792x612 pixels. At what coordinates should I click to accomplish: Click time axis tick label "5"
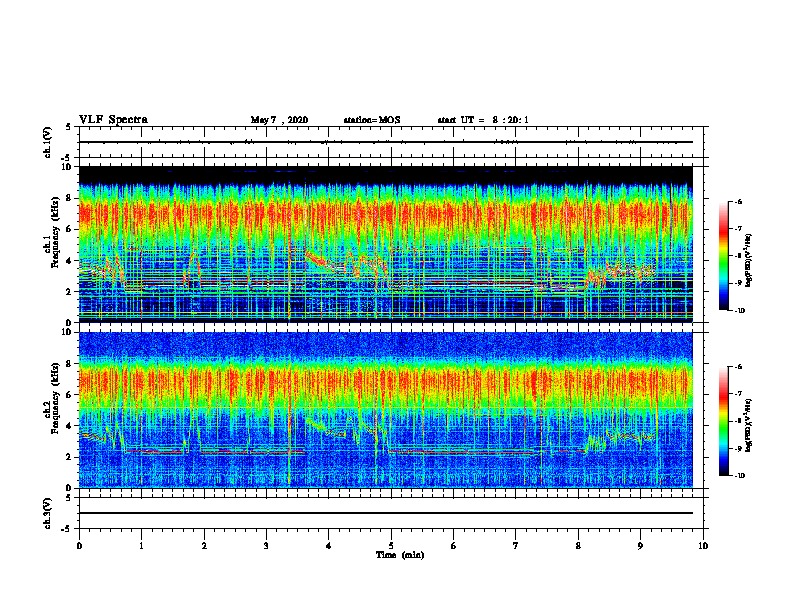pos(391,546)
